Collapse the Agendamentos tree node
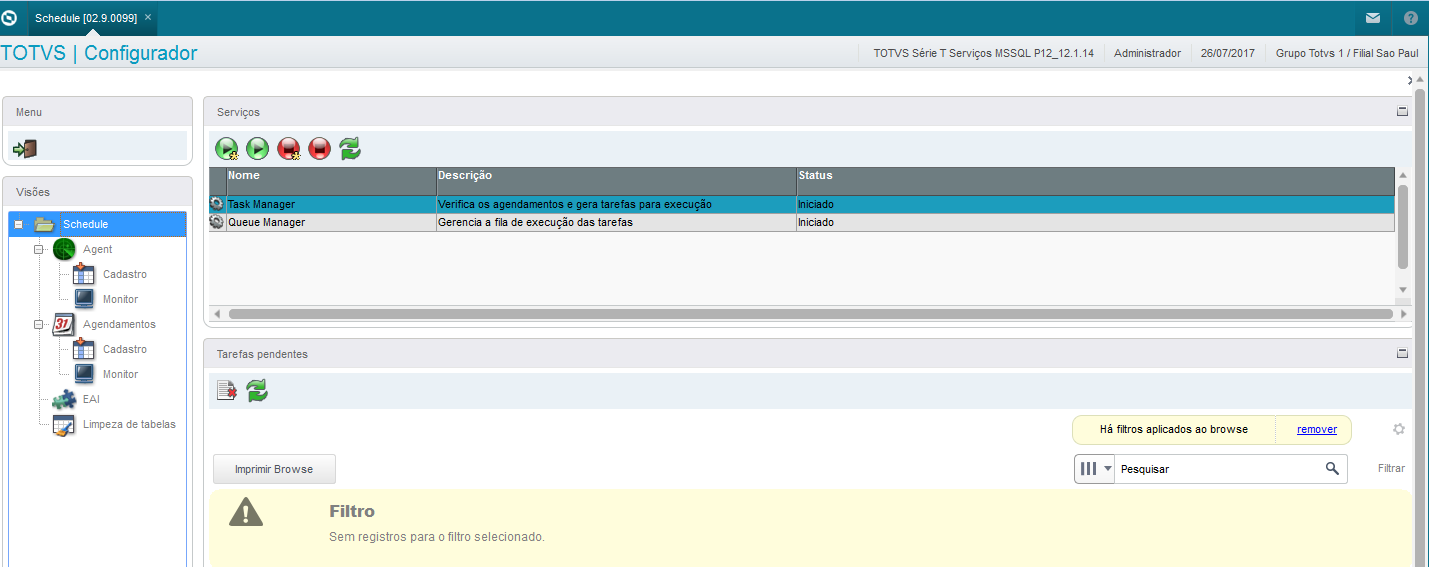The image size is (1429, 567). click(x=39, y=324)
